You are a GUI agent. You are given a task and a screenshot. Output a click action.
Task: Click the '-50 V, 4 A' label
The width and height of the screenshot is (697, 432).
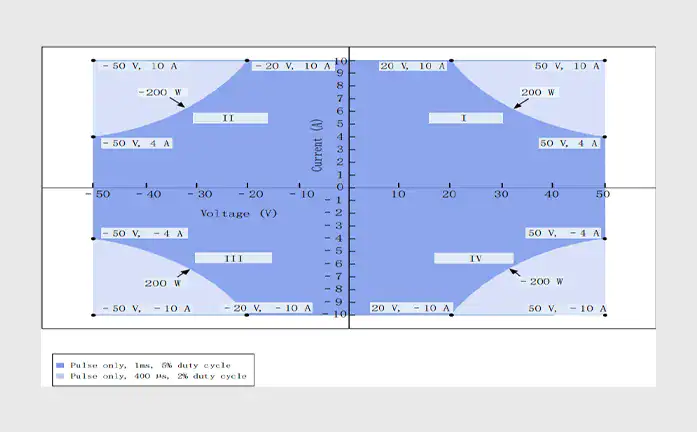pyautogui.click(x=136, y=144)
